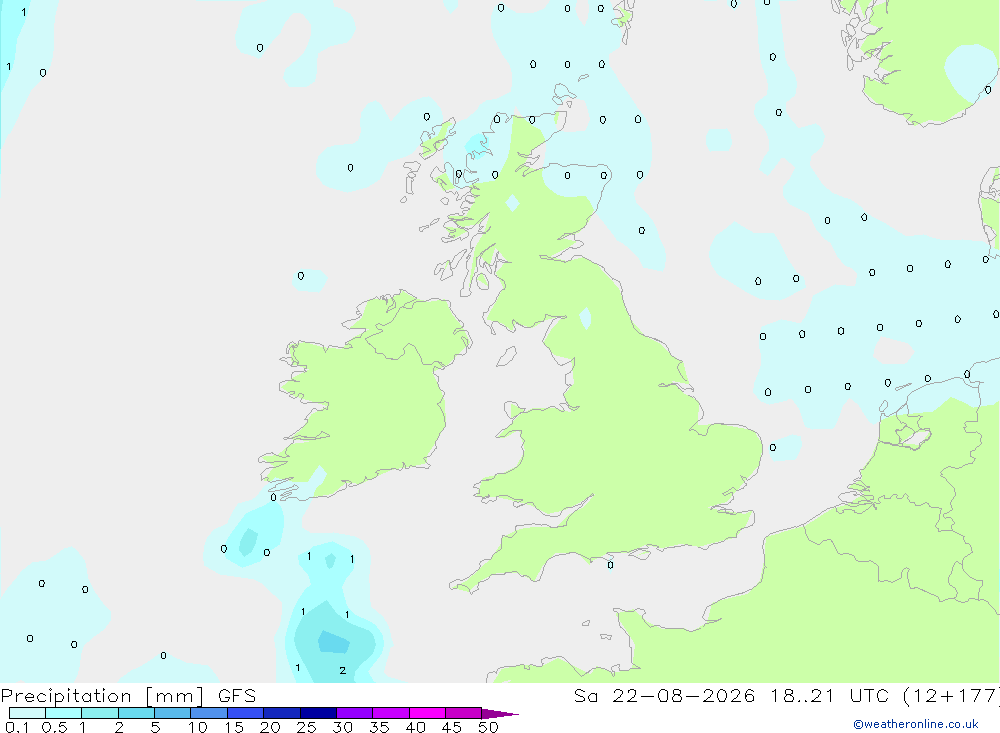Click the '20' legend scale label
The height and width of the screenshot is (733, 1000).
pyautogui.click(x=270, y=727)
